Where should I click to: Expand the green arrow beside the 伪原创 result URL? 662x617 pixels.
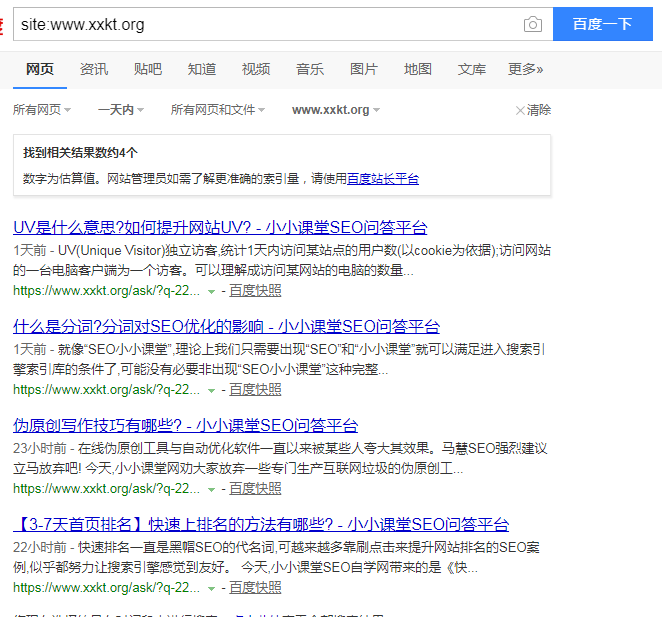click(x=212, y=489)
